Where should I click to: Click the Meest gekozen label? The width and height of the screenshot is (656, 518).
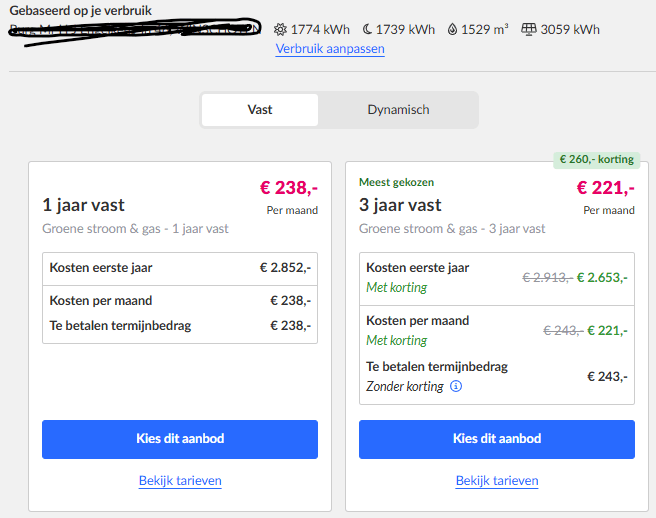(x=397, y=182)
